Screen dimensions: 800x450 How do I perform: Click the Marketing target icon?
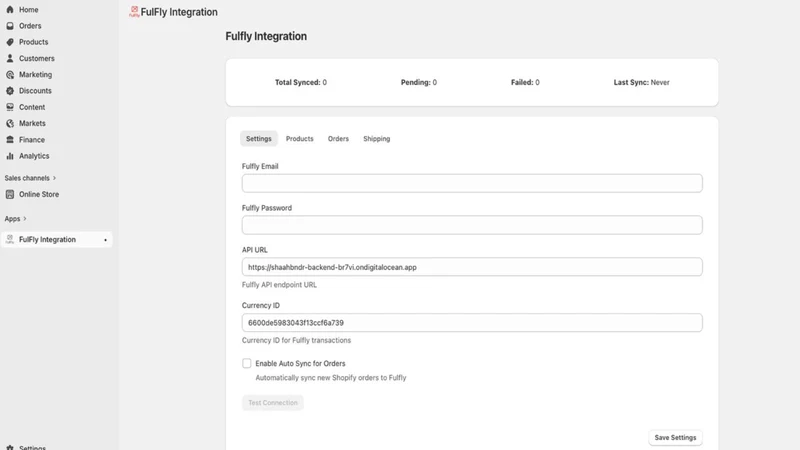point(10,75)
